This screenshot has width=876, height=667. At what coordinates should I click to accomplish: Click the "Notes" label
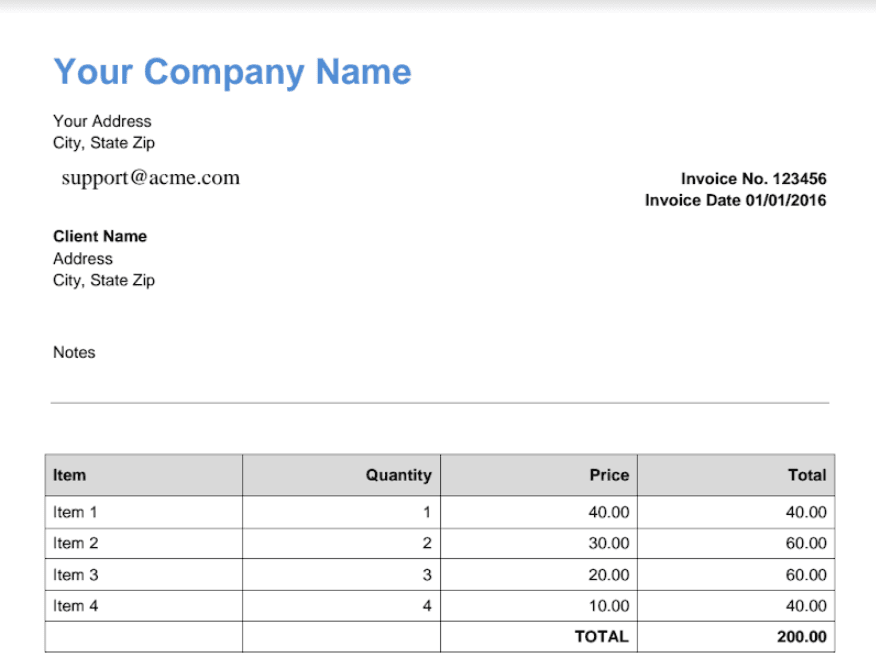(74, 352)
